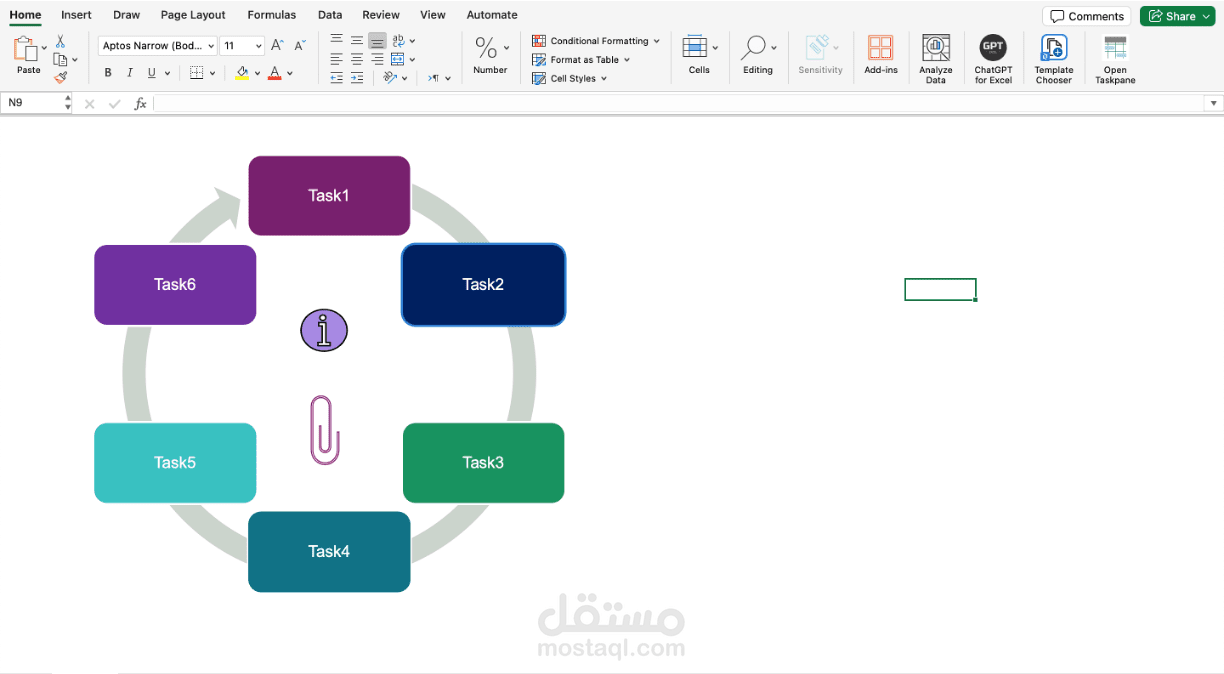The height and width of the screenshot is (674, 1224).
Task: Open Conditional Formatting menu
Action: [596, 41]
